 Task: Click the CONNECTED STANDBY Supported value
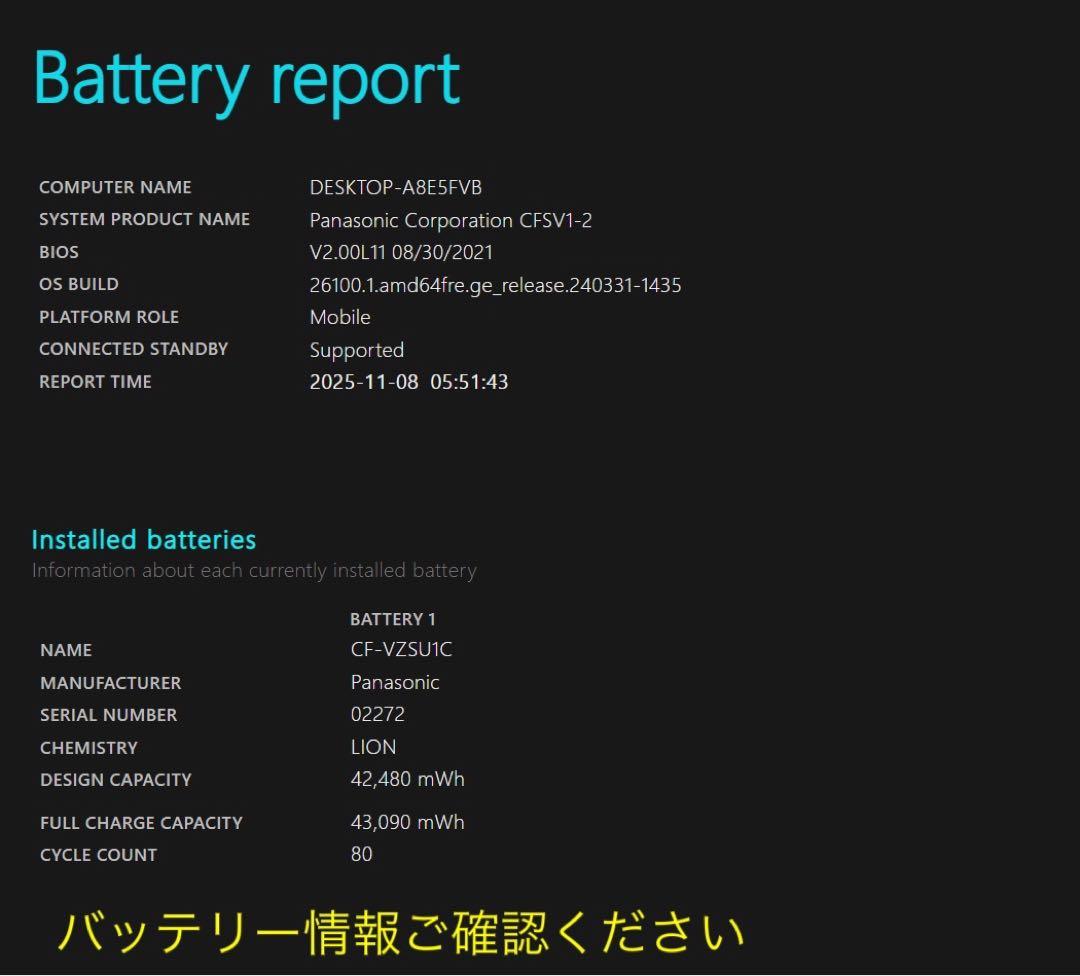(356, 350)
